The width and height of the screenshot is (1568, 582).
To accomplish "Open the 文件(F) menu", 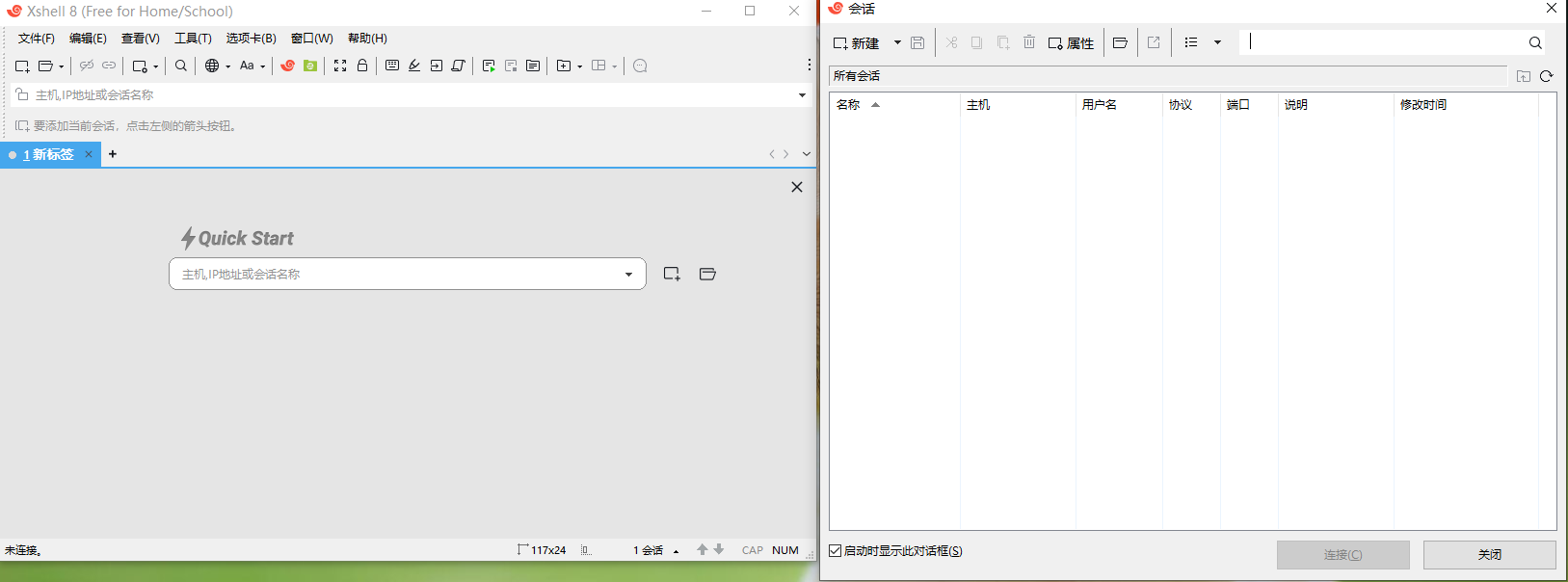I will click(37, 39).
